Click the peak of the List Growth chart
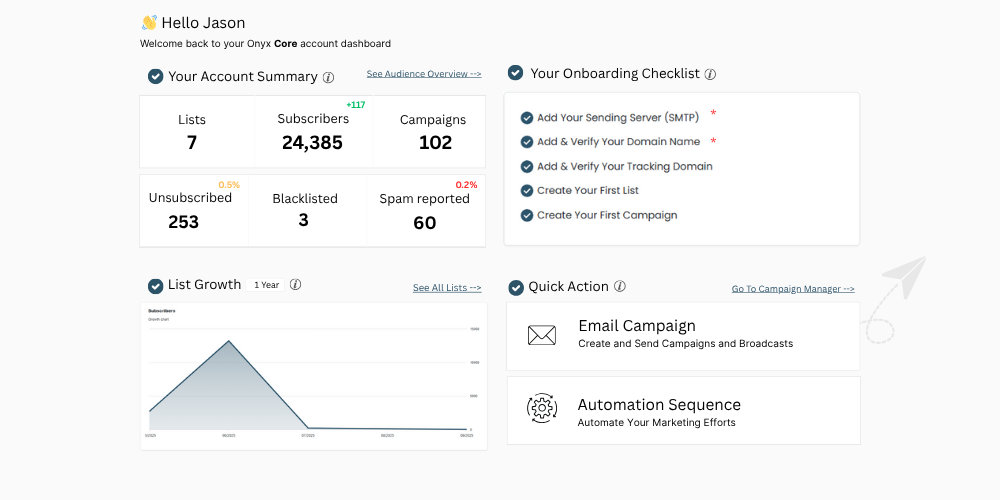Screen dimensions: 1000x500 point(230,341)
